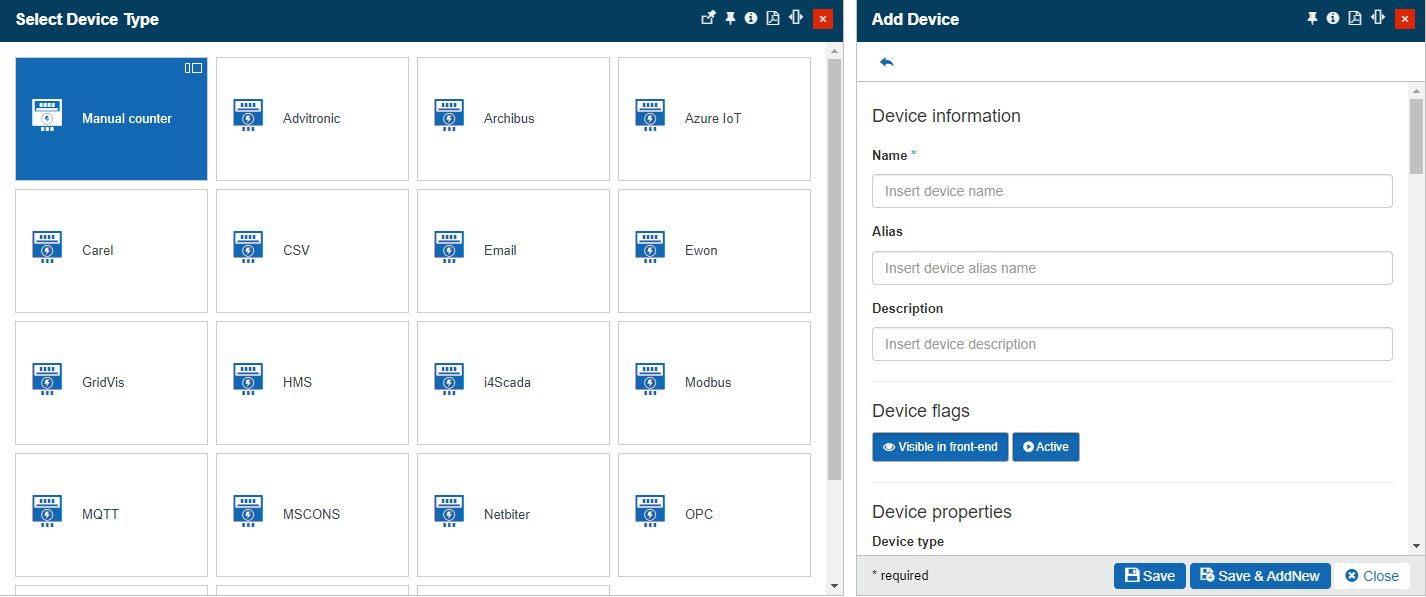Focus the device Description input field
Viewport: 1426px width, 597px height.
pos(1131,344)
